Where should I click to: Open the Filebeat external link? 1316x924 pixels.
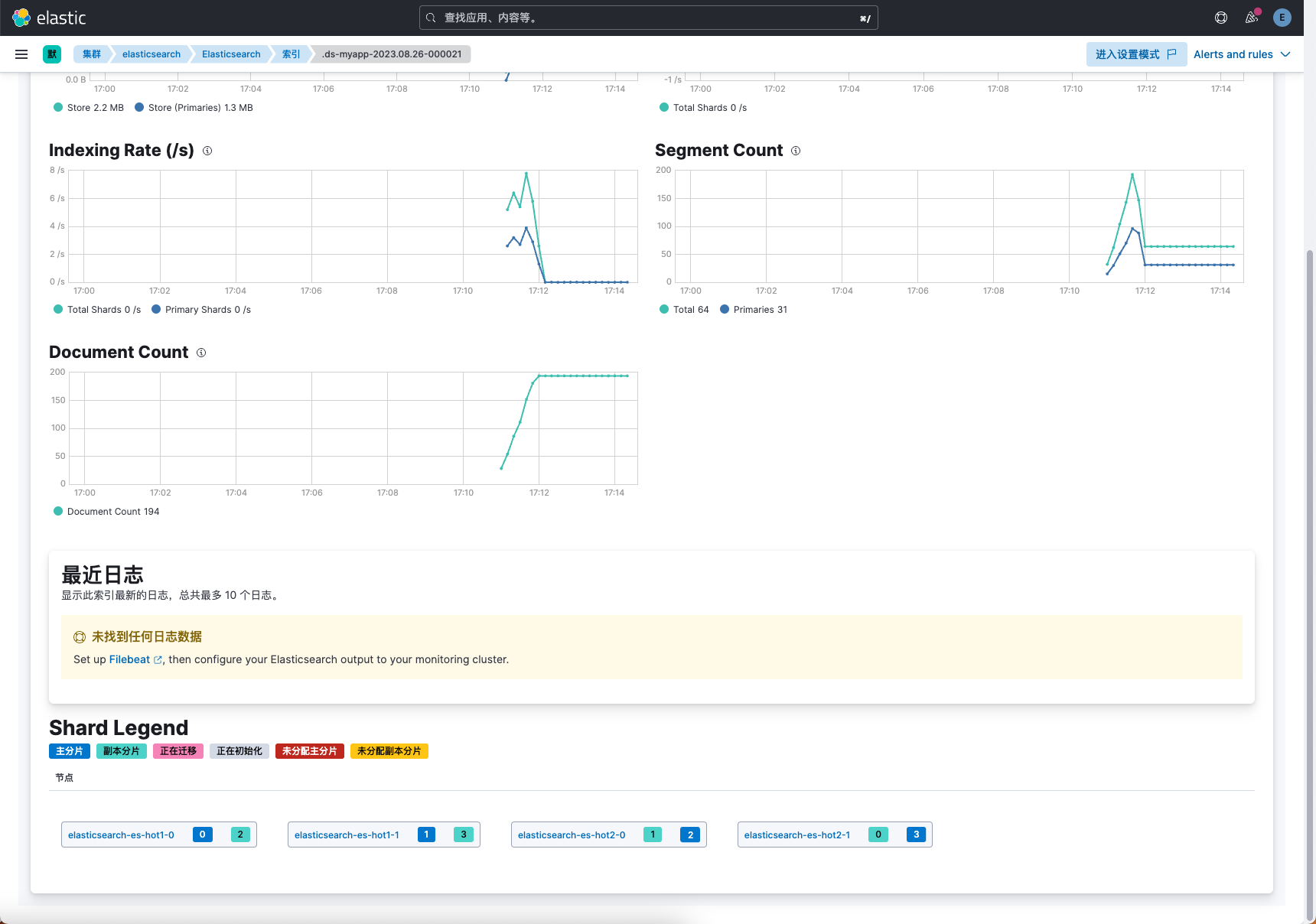(135, 659)
